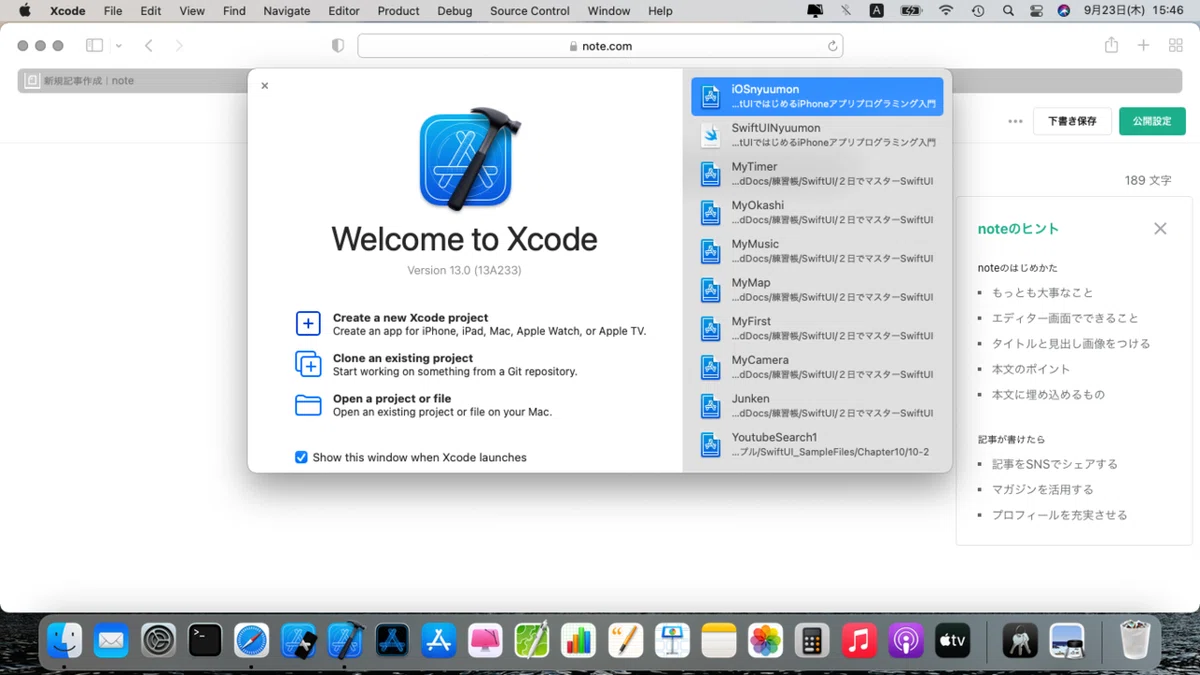The width and height of the screenshot is (1200, 675).
Task: Open Keychain Access from the Dock
Action: (1021, 640)
